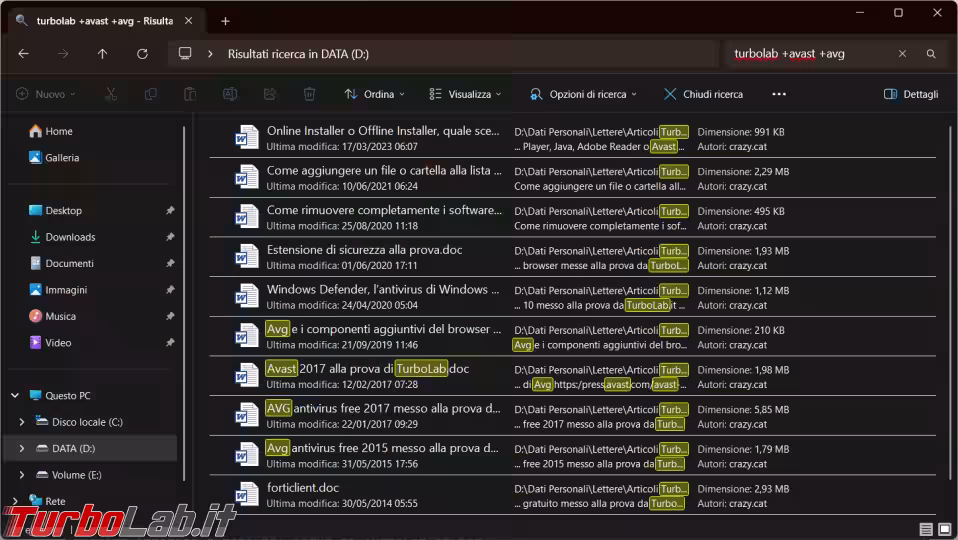
Task: Open Galleria in the sidebar
Action: coord(54,158)
